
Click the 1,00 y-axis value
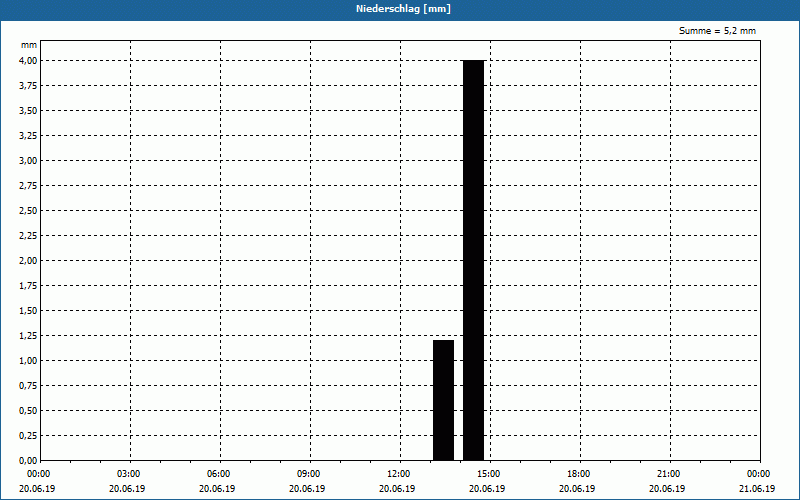pos(28,361)
